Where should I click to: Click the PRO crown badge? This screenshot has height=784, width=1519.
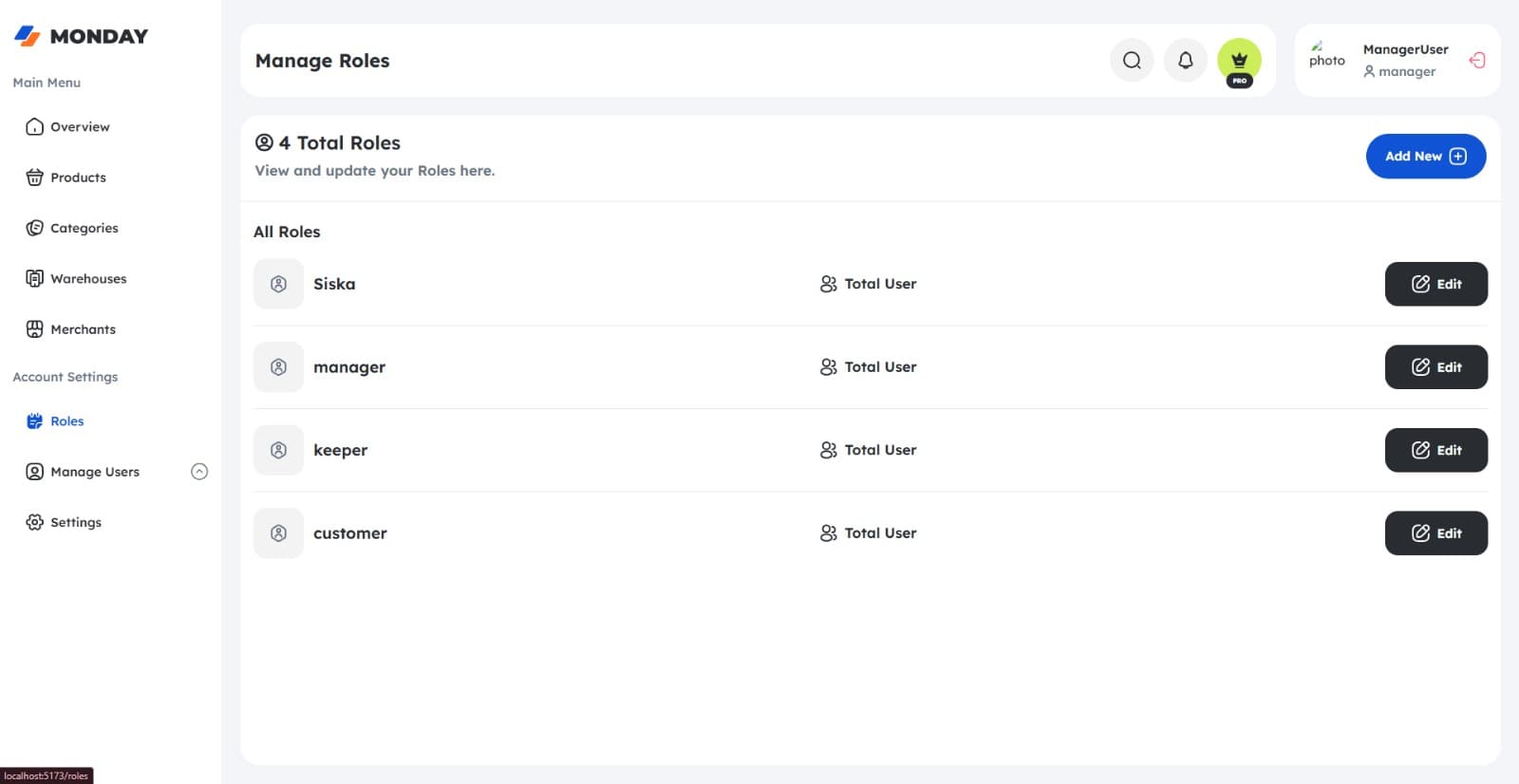1239,62
